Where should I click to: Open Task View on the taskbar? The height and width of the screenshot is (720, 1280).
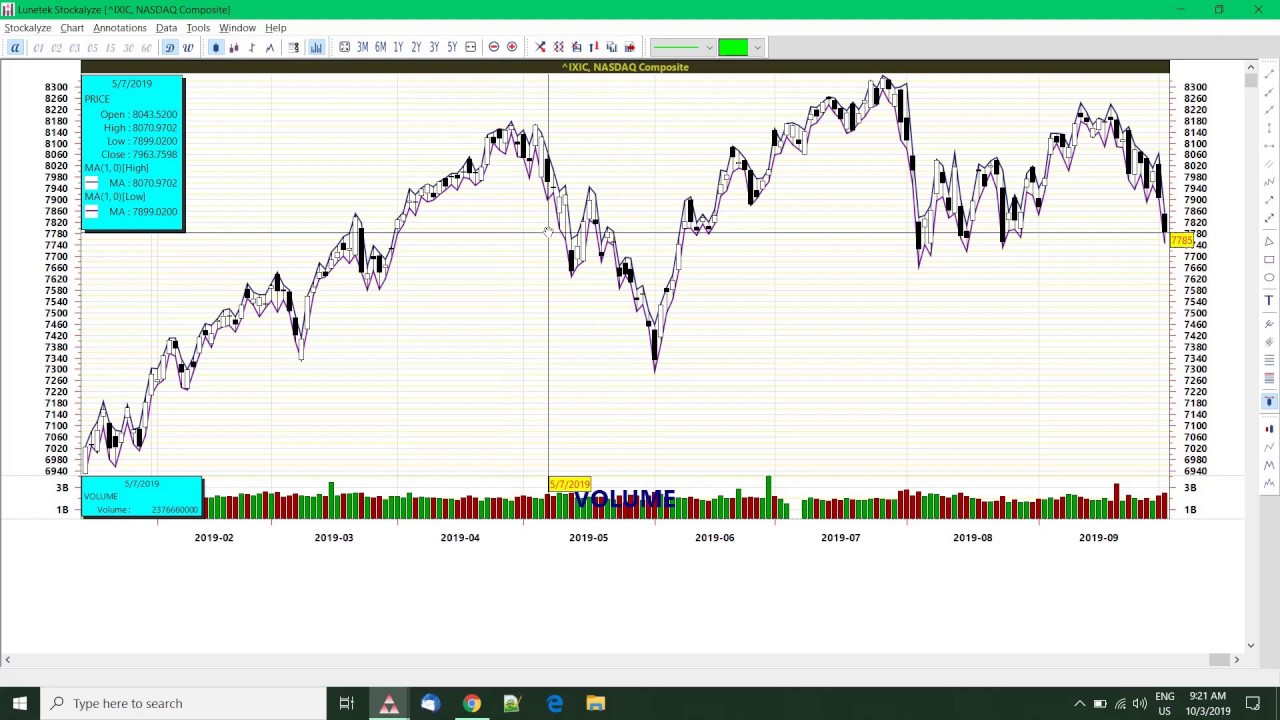coord(346,703)
